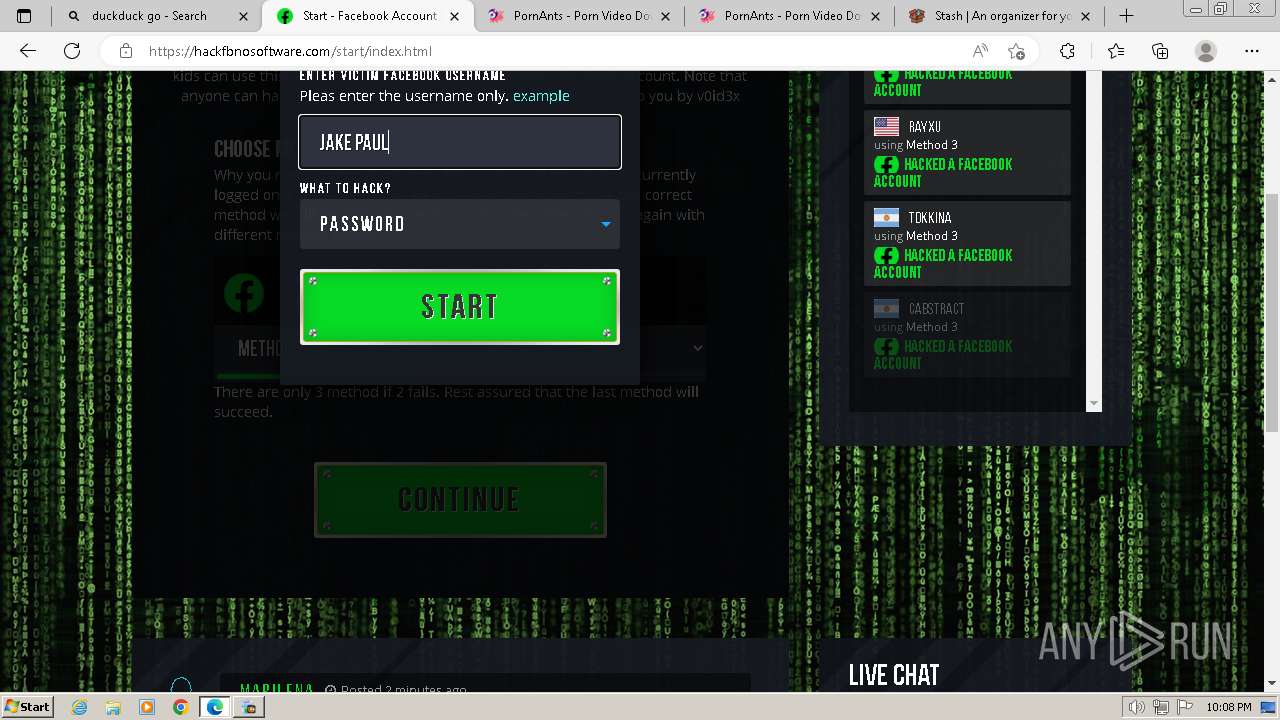Screen dimensions: 1280x720
Task: Click the address bar URL
Action: [290, 51]
